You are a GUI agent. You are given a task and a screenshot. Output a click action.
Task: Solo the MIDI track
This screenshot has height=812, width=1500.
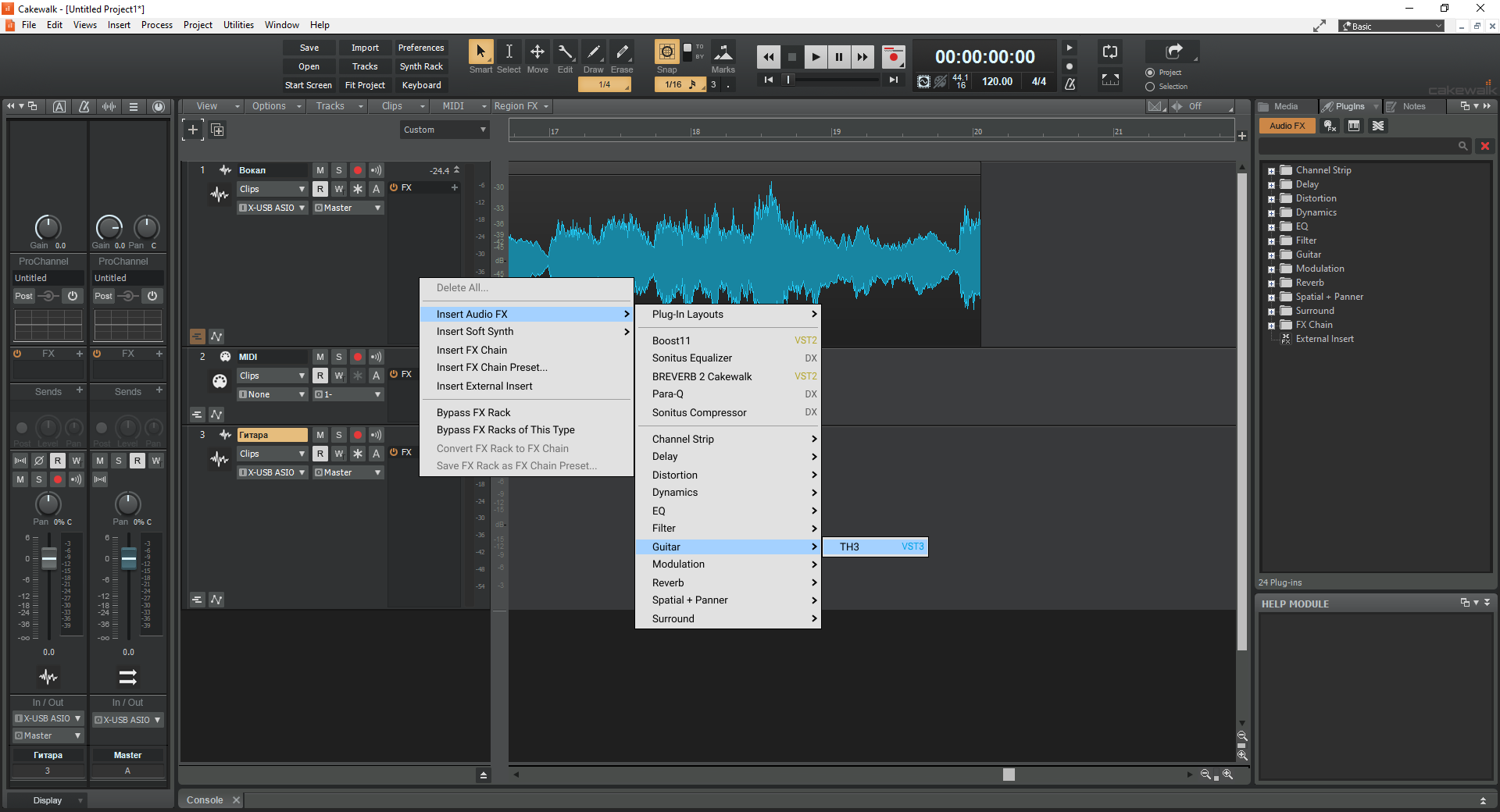point(339,357)
